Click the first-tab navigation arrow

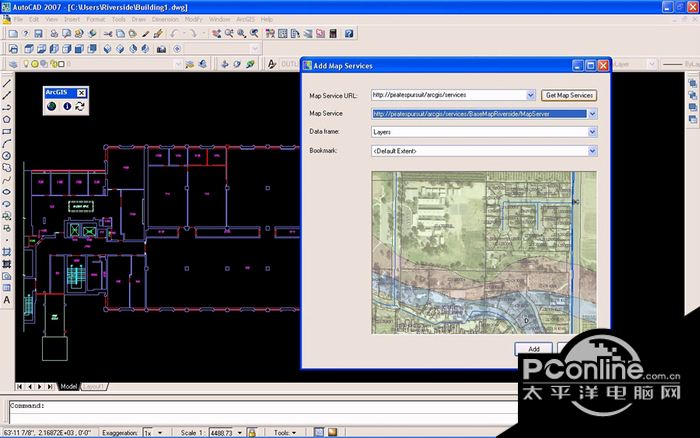point(20,387)
